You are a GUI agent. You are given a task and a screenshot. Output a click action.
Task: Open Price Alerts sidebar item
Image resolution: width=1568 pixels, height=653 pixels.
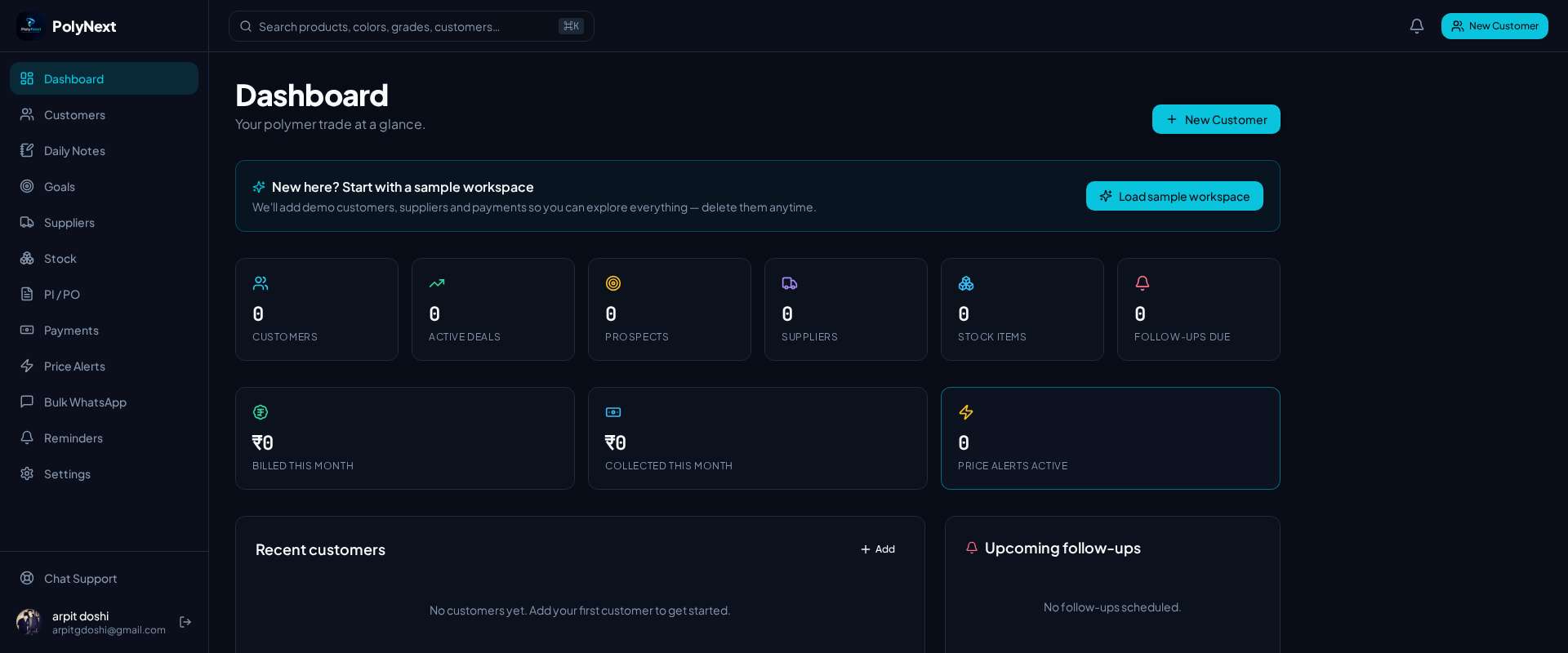(104, 366)
